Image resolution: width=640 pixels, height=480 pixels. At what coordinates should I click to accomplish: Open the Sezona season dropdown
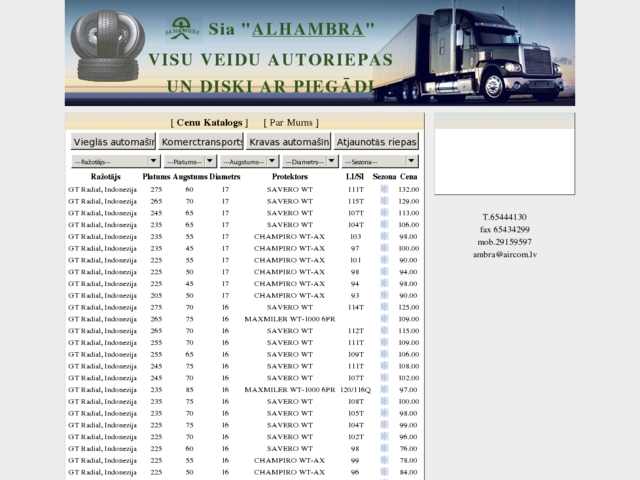click(380, 162)
